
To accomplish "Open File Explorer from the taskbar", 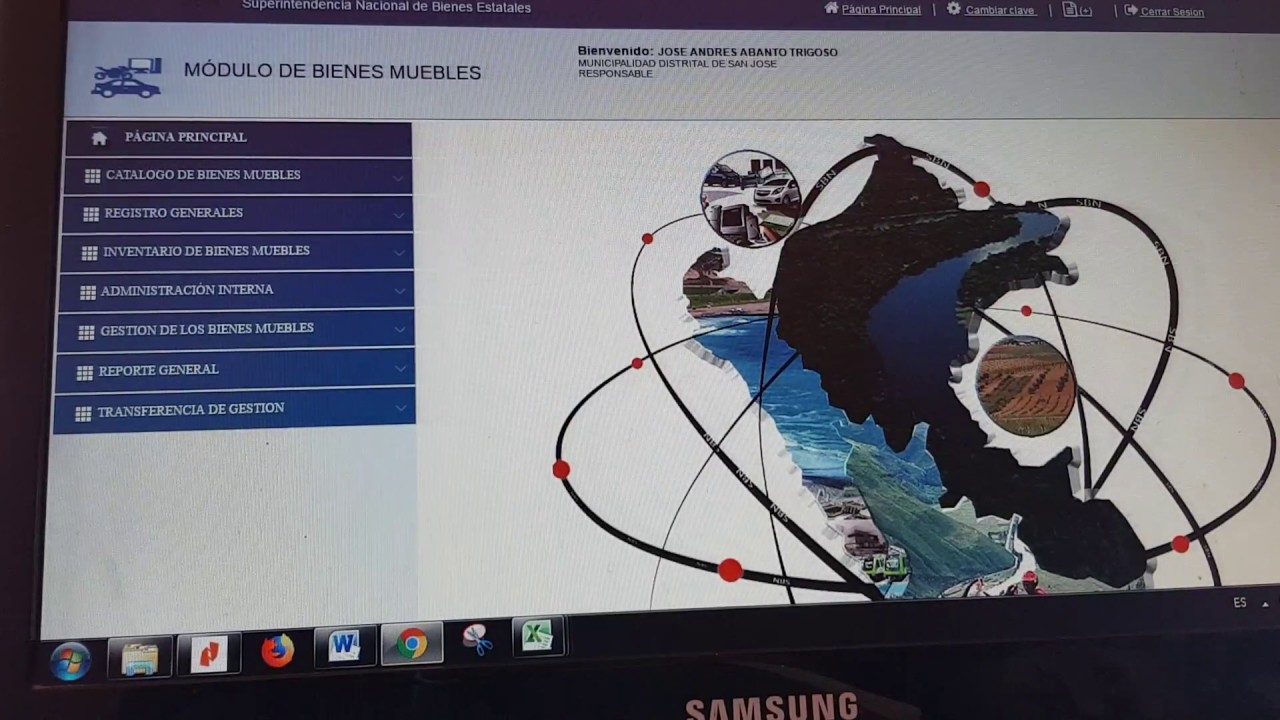I will pyautogui.click(x=140, y=657).
